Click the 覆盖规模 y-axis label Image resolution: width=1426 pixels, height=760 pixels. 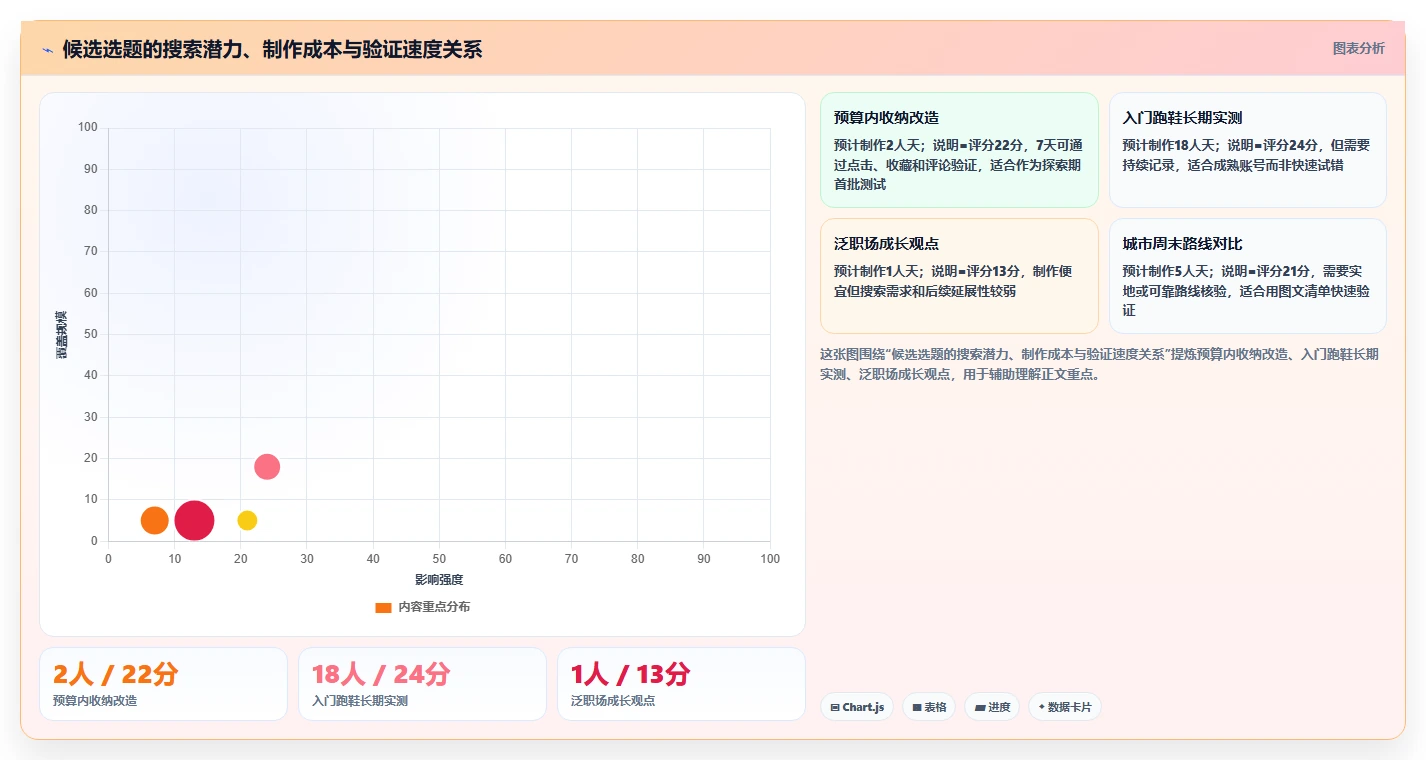(62, 335)
